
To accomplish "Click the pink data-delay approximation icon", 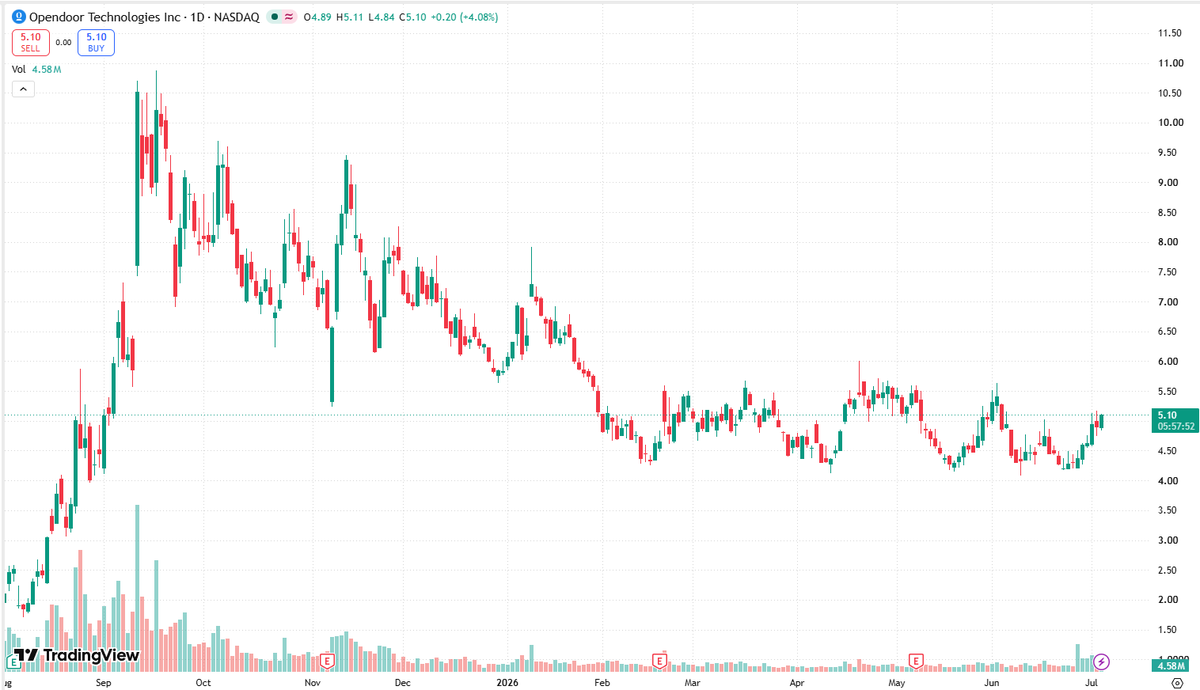I will tap(291, 17).
